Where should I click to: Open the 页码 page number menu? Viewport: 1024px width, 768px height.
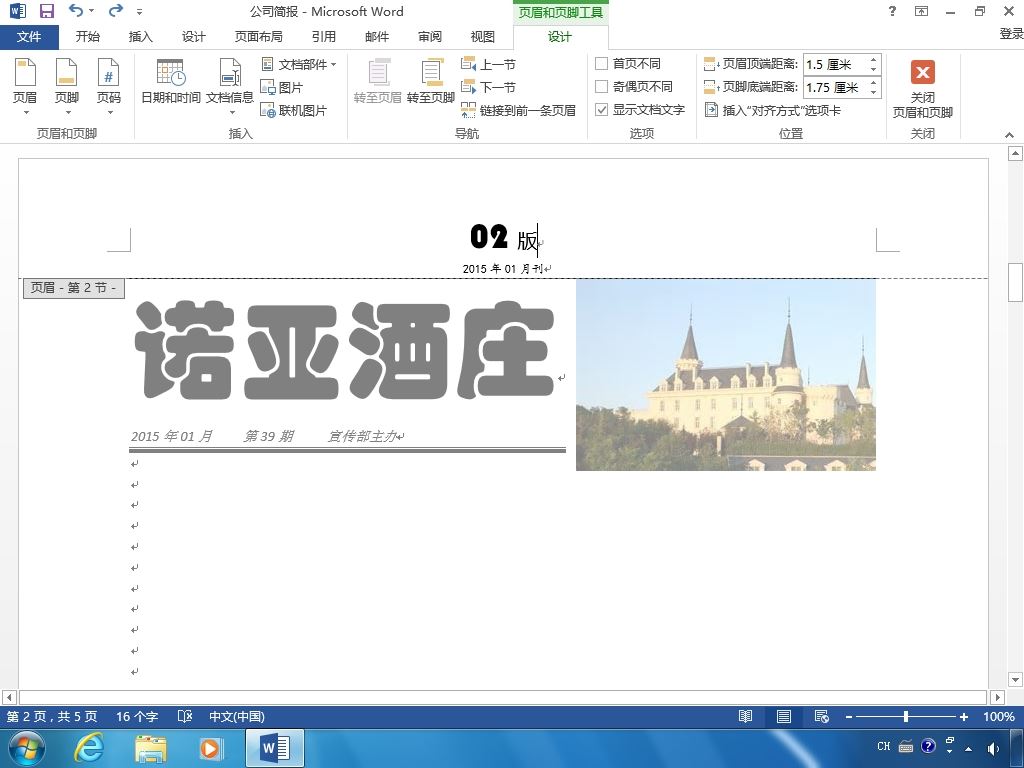(x=108, y=87)
